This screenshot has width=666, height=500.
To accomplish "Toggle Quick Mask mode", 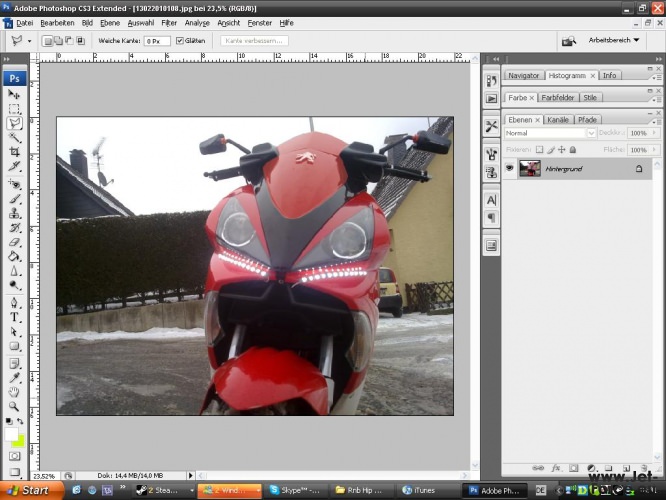I will pos(14,456).
